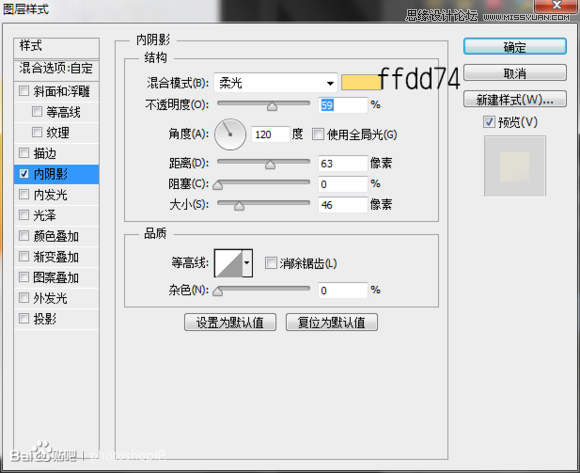Click the 大小 slider handle

[x=239, y=206]
